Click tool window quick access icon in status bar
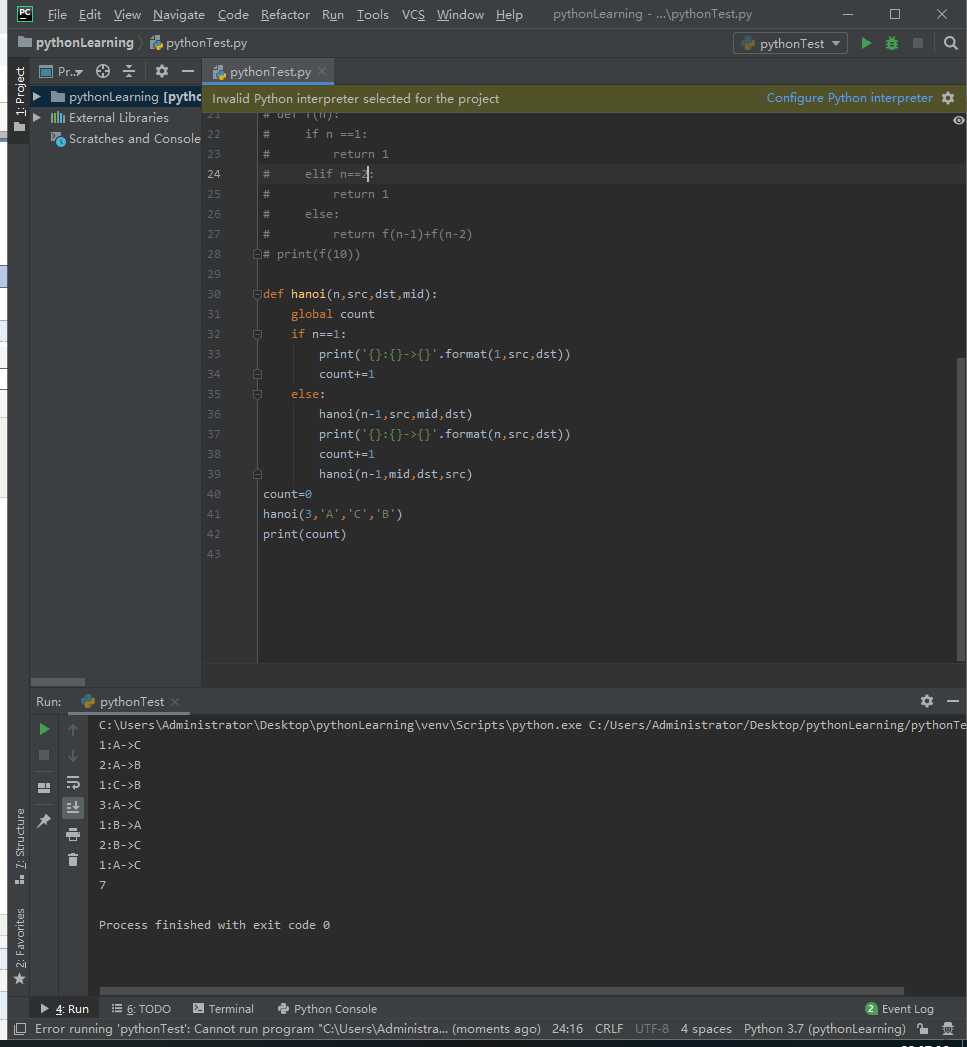 coord(20,1029)
